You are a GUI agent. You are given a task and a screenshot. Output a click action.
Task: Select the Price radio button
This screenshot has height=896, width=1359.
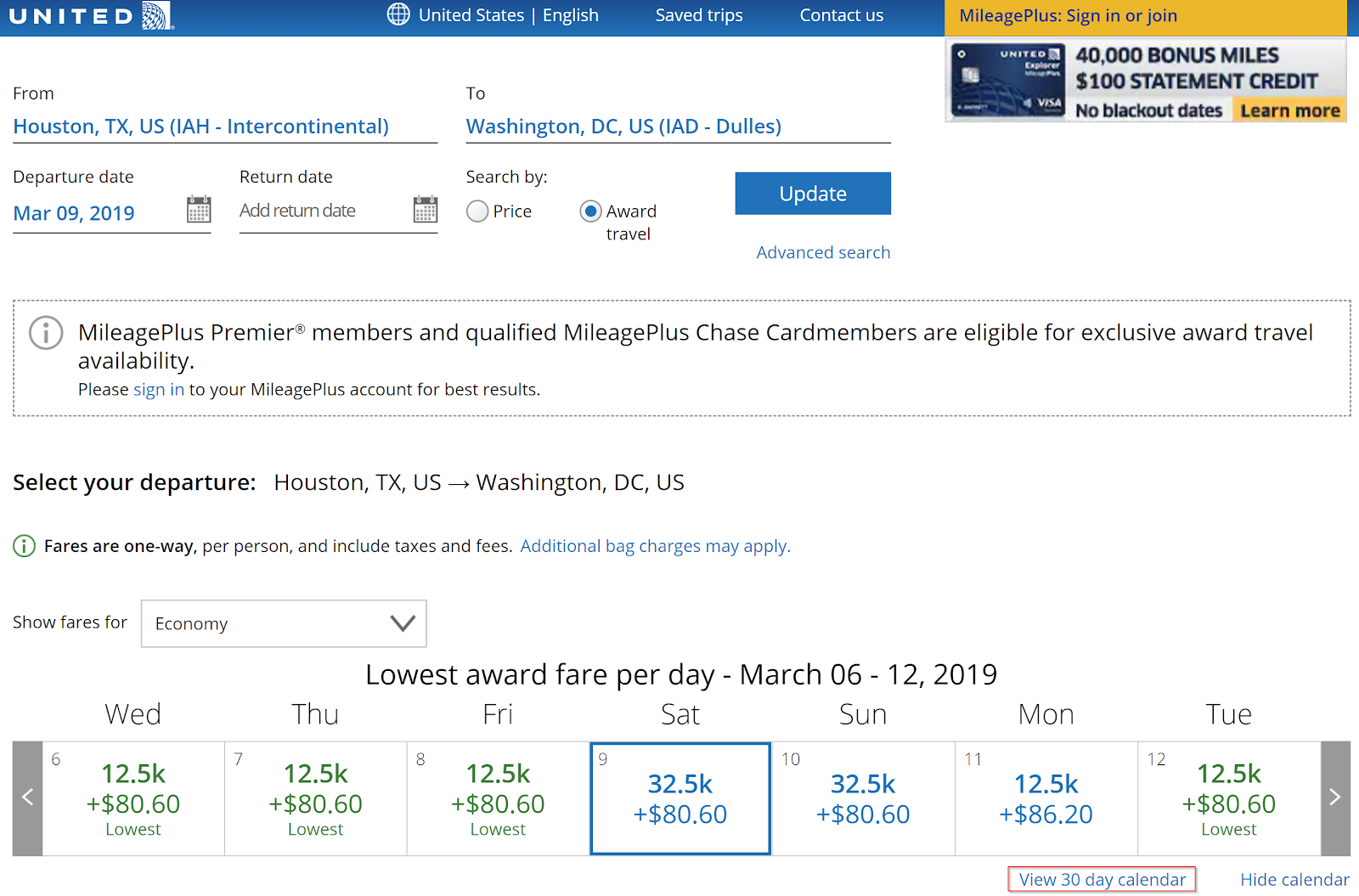(477, 211)
